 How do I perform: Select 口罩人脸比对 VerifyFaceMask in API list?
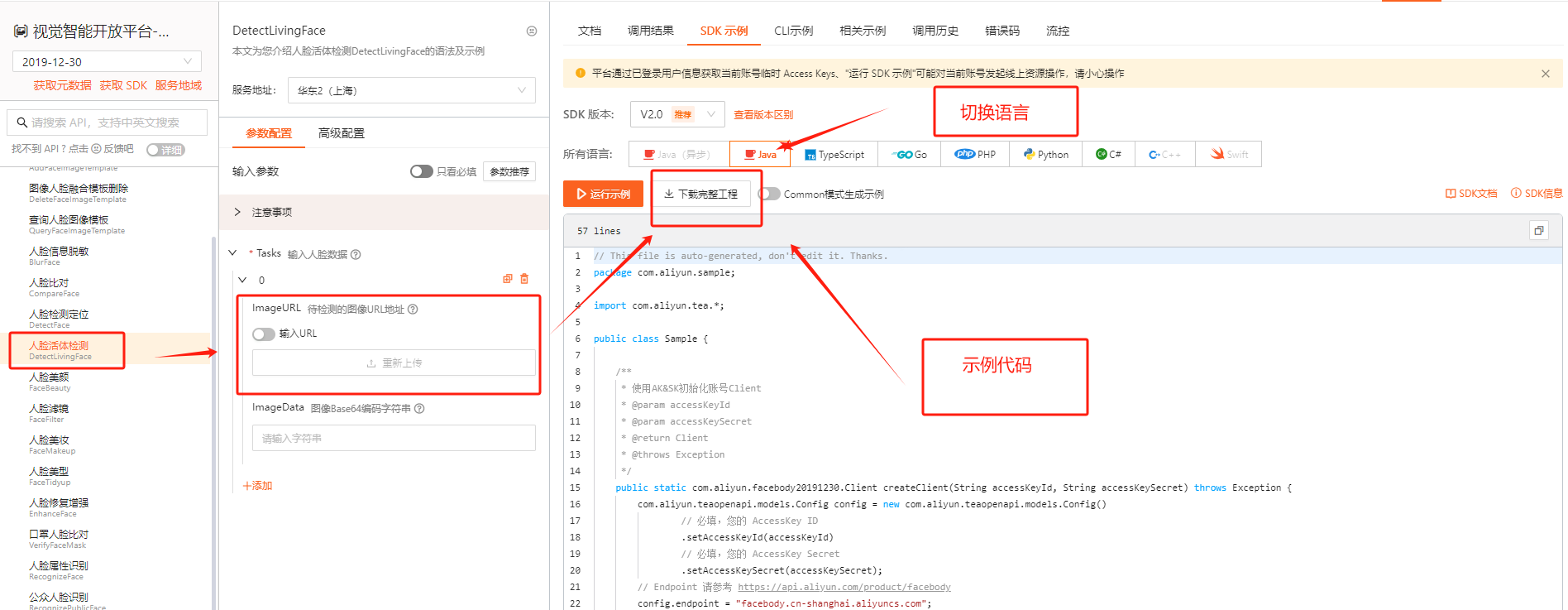click(x=59, y=539)
